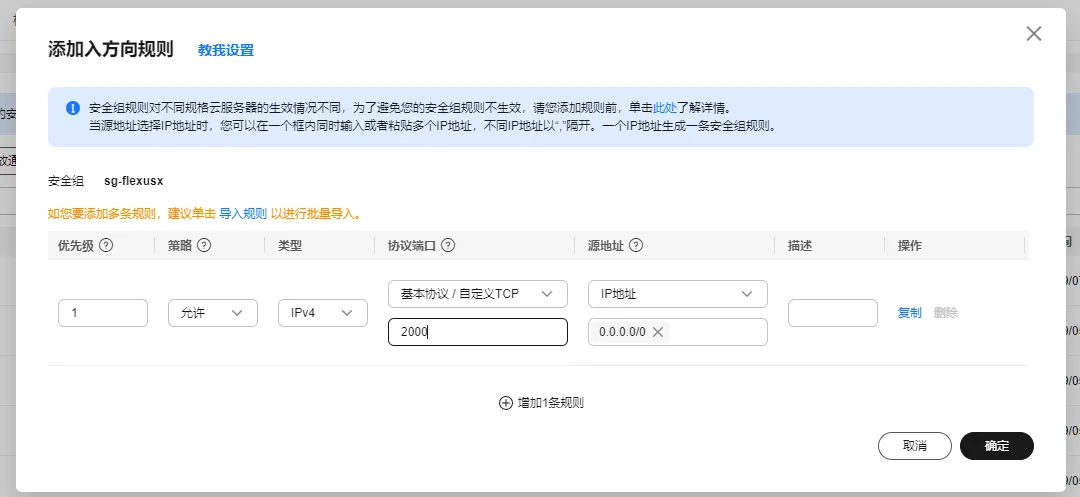This screenshot has width=1080, height=497.
Task: Click the help icon beside 优先级
Action: 106,245
